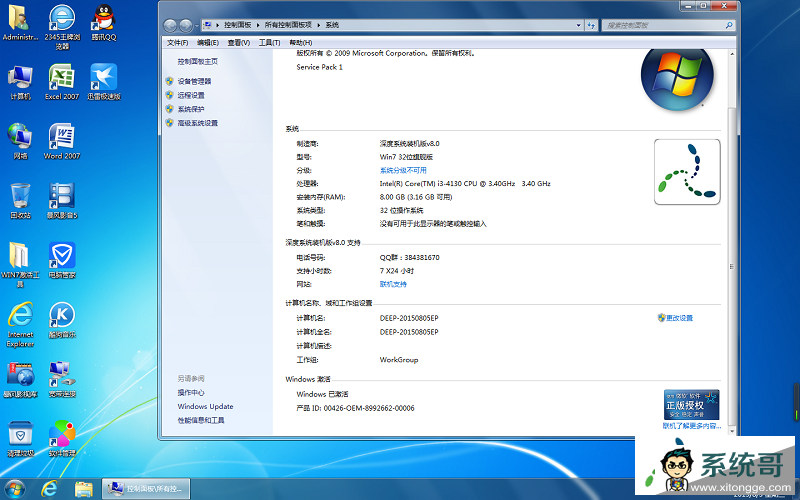Open Device Manager (设备管理器) link

pos(194,81)
